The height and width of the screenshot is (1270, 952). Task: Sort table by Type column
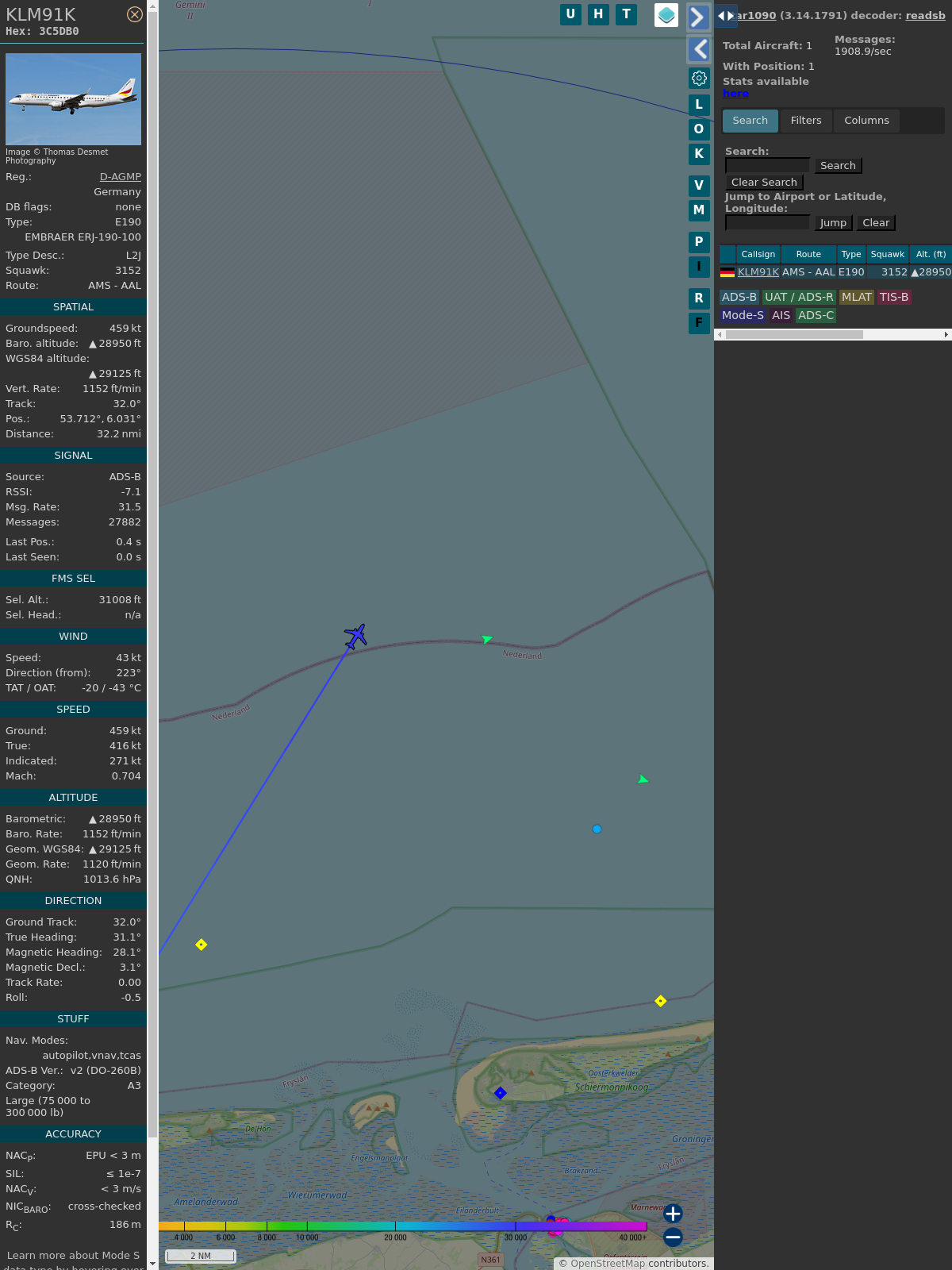pyautogui.click(x=851, y=254)
